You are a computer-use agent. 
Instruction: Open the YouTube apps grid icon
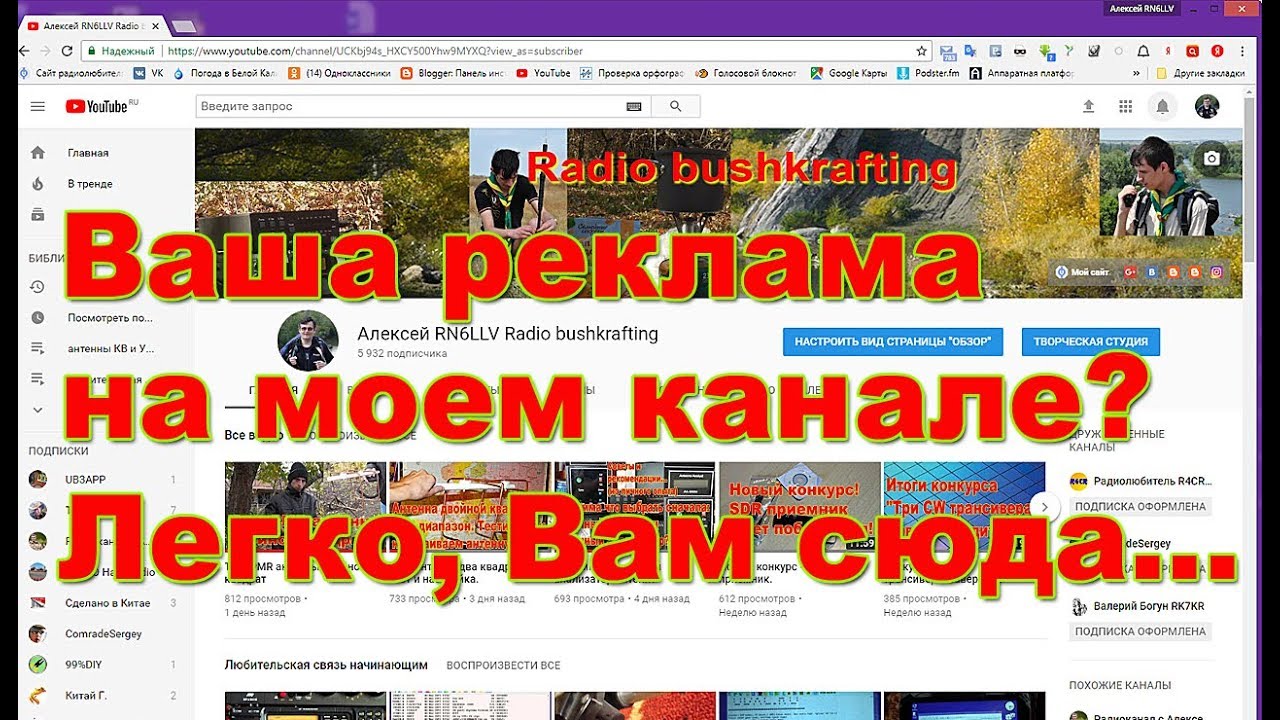click(x=1126, y=106)
